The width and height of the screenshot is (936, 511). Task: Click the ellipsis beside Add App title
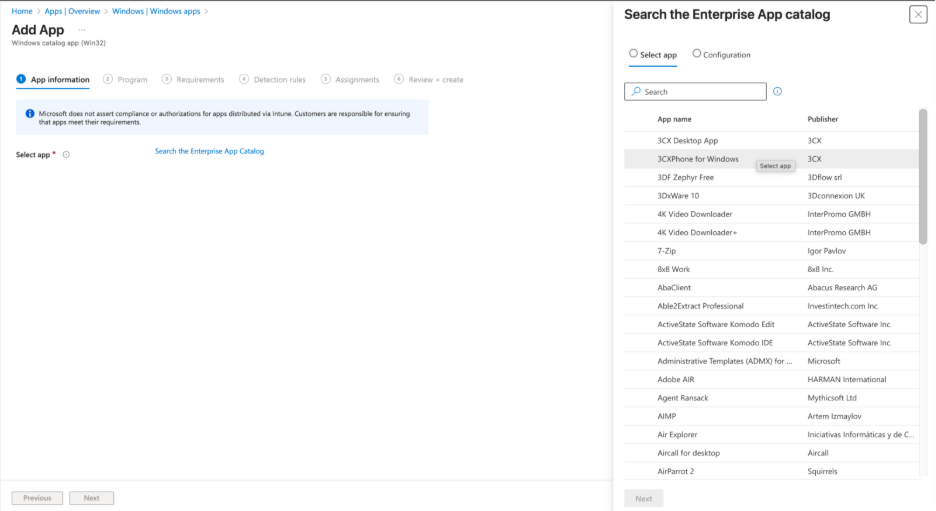82,30
